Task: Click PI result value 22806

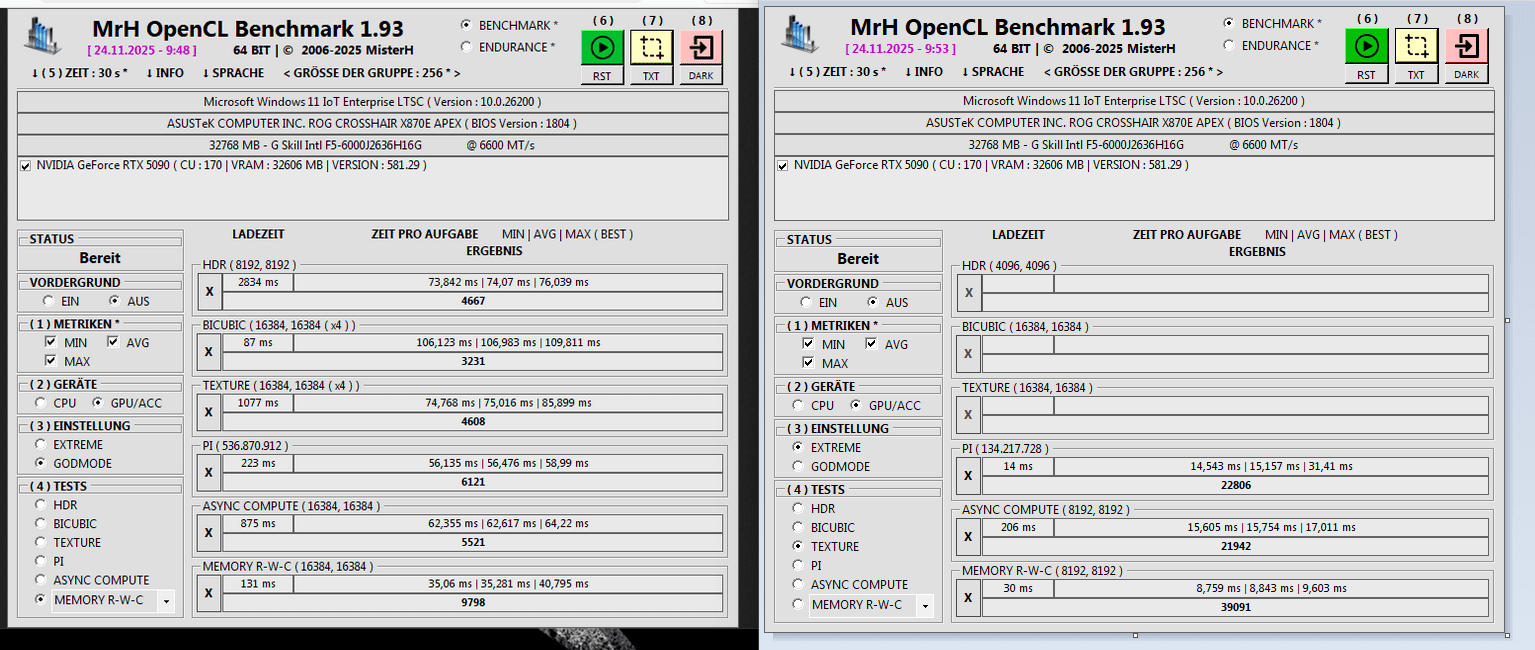Action: tap(1236, 485)
